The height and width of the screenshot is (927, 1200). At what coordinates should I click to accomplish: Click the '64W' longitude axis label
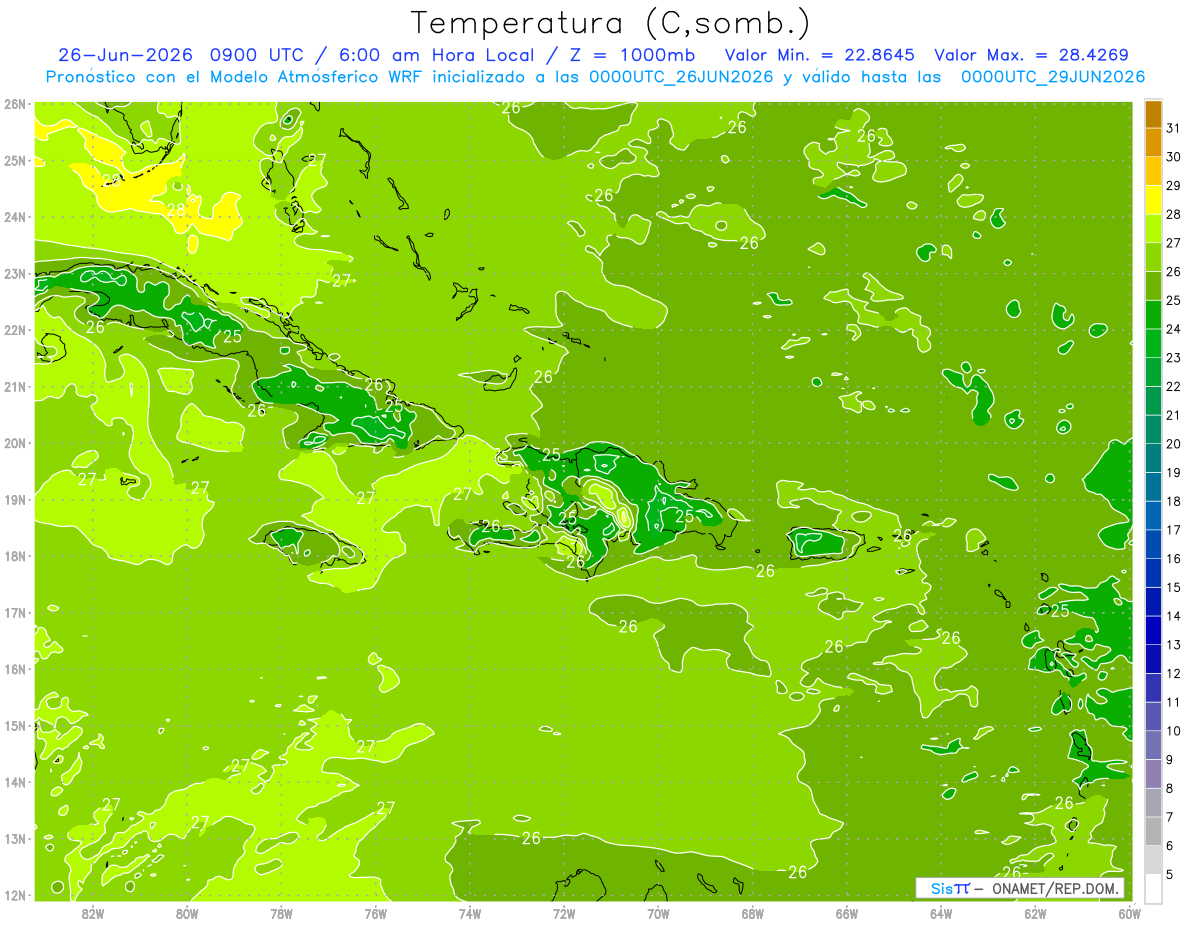[941, 913]
